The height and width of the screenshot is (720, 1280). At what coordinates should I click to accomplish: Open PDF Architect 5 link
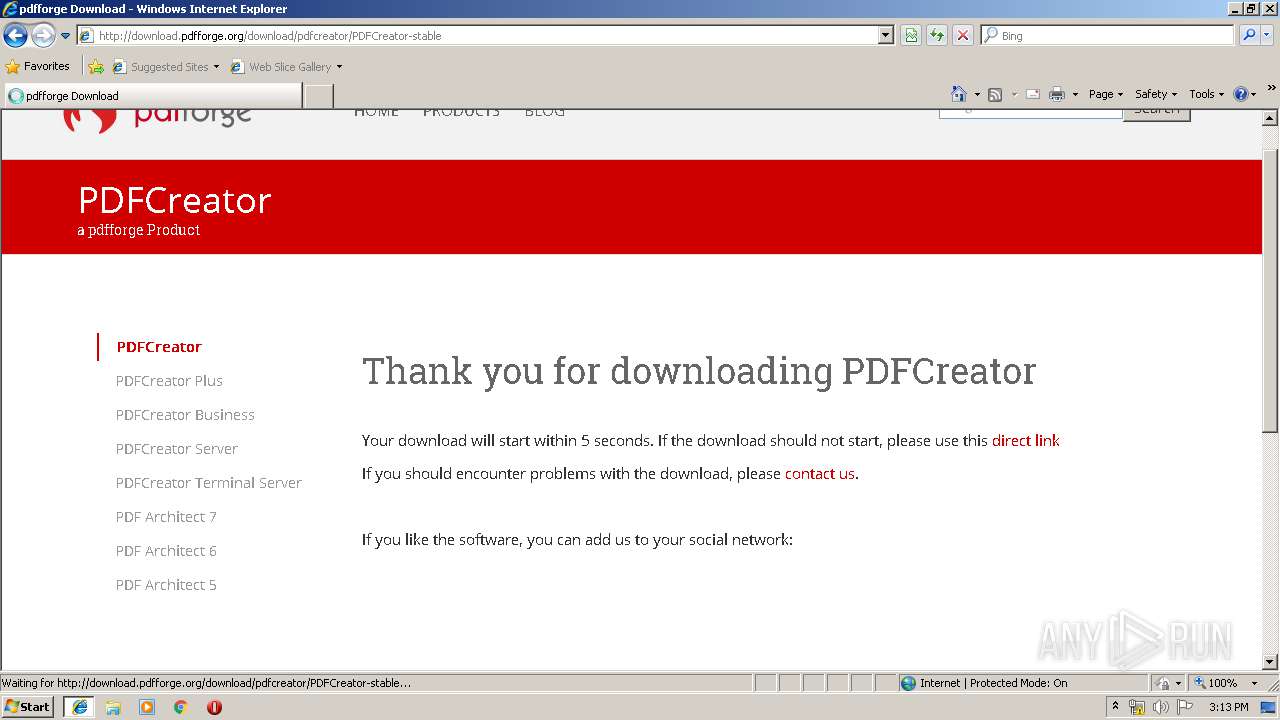click(166, 585)
